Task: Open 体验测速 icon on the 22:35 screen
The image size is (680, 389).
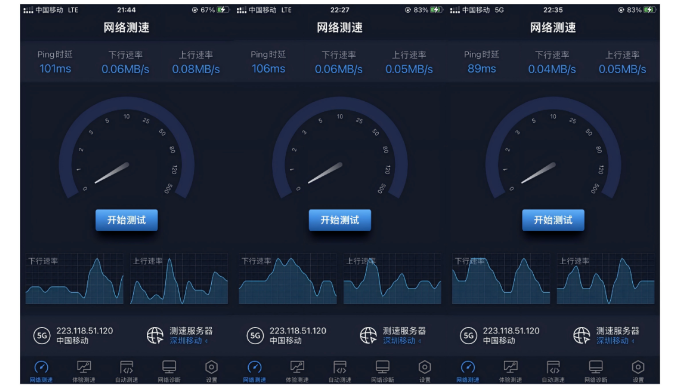Action: point(510,367)
